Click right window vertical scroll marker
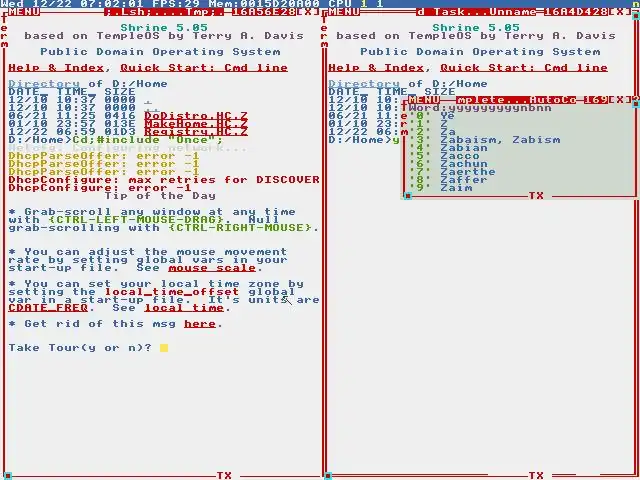 636,16
